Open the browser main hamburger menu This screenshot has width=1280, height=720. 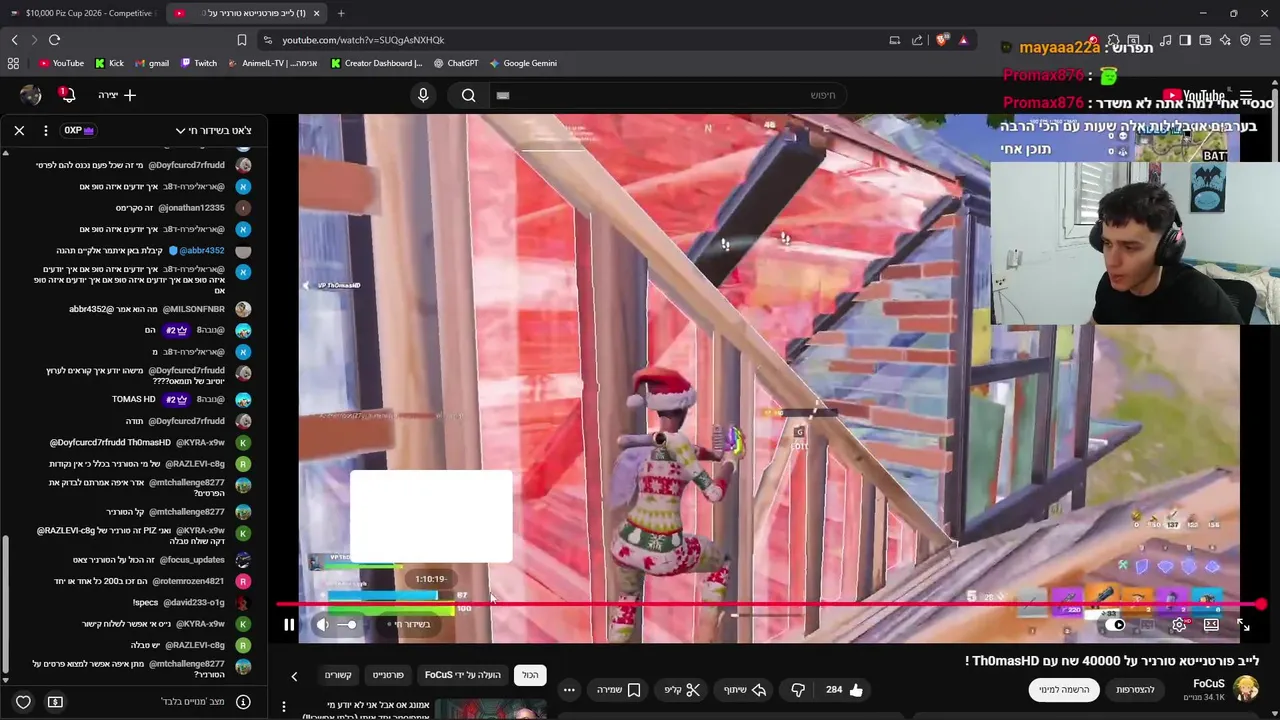(1266, 40)
